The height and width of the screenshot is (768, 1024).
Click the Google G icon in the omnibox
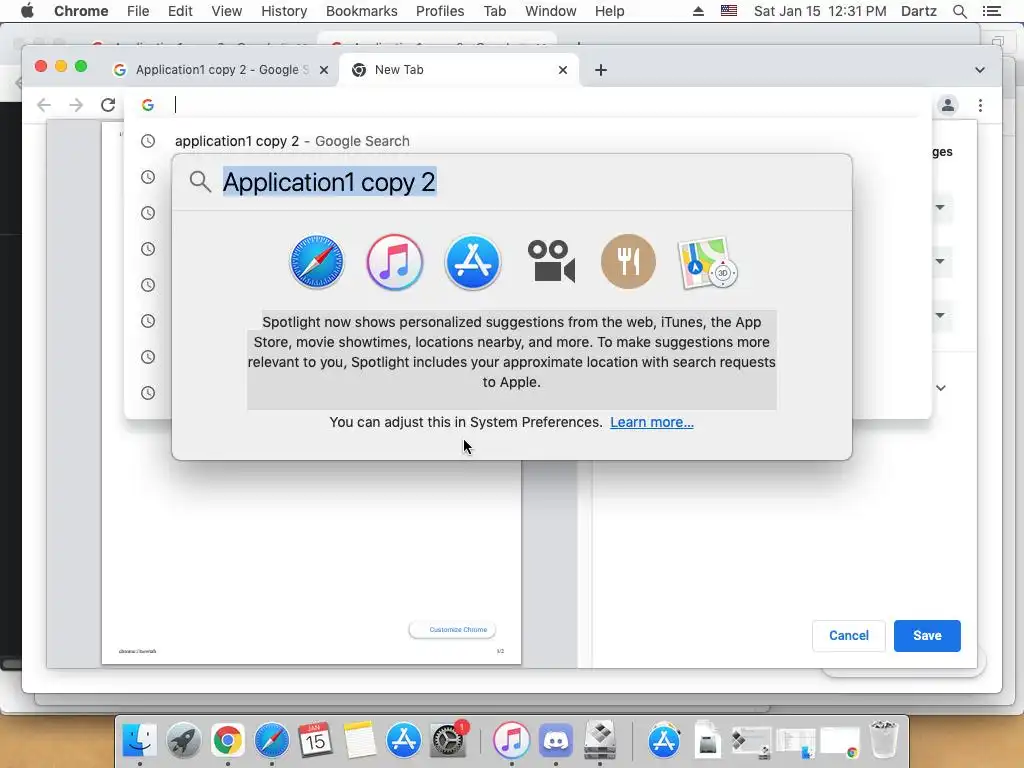tap(148, 104)
